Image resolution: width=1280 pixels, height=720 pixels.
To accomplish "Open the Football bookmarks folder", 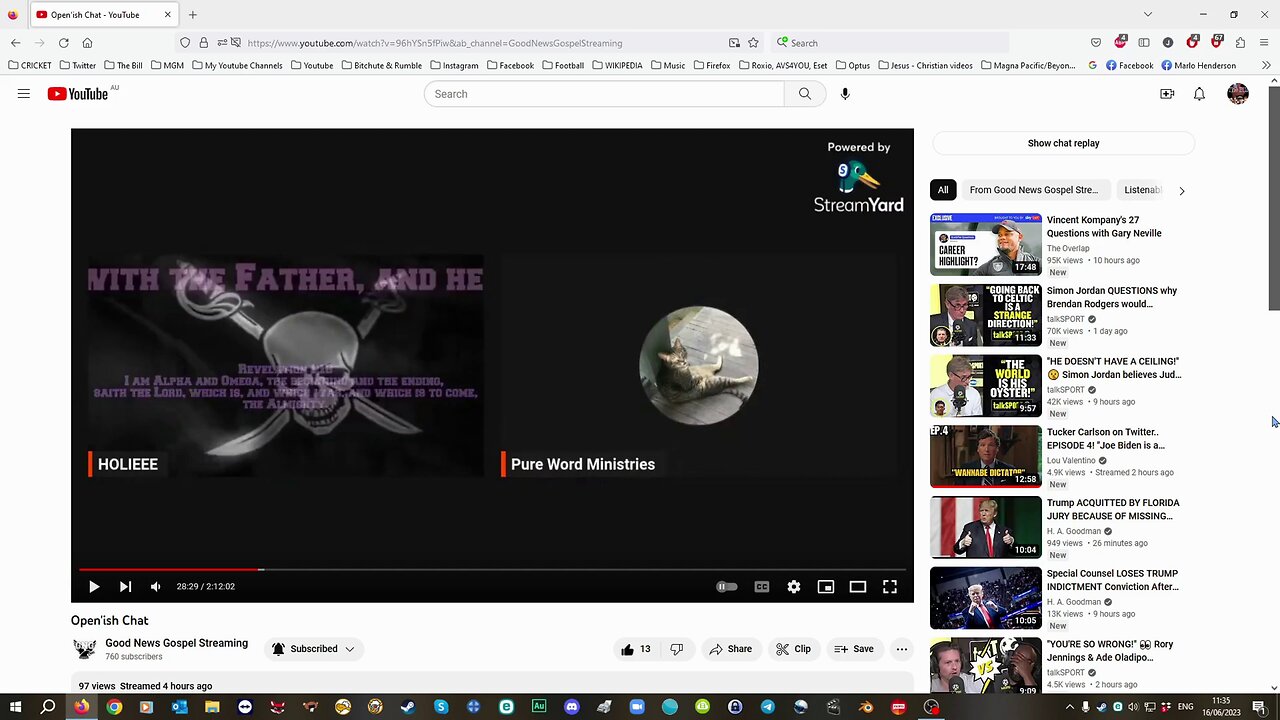I will (x=562, y=65).
